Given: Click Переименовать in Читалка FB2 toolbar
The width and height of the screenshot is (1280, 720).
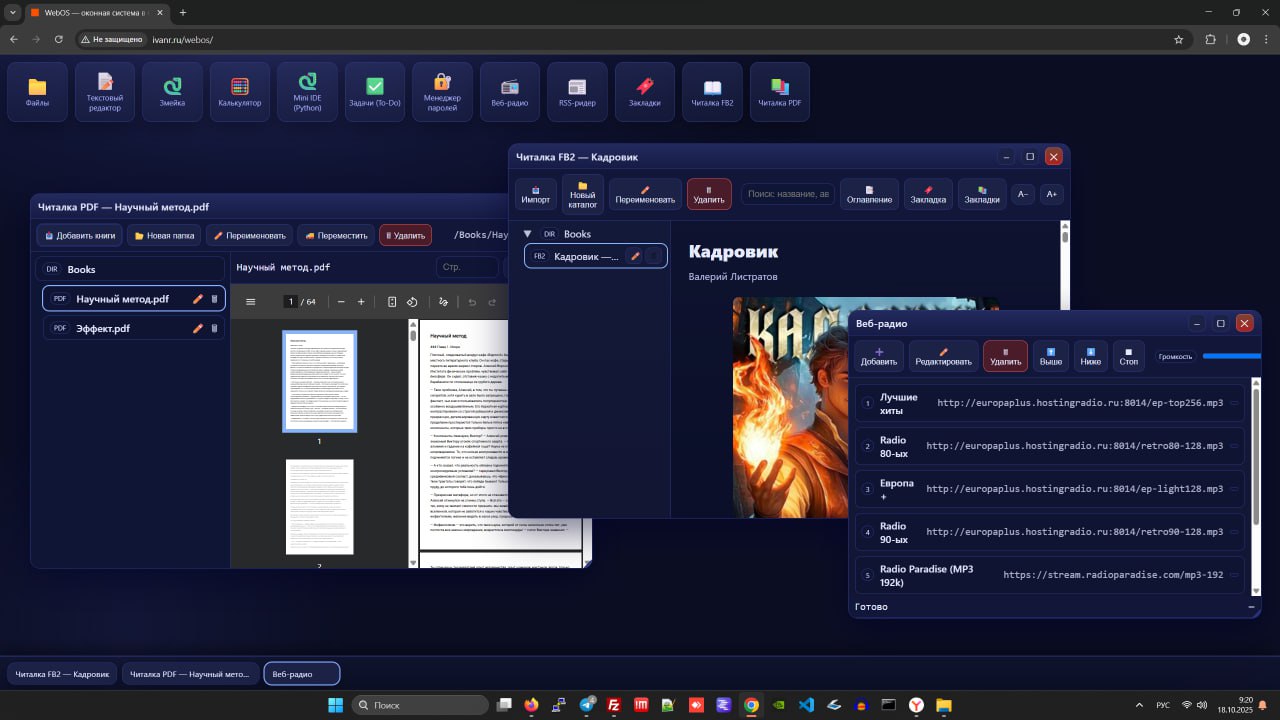Looking at the screenshot, I should pyautogui.click(x=645, y=194).
